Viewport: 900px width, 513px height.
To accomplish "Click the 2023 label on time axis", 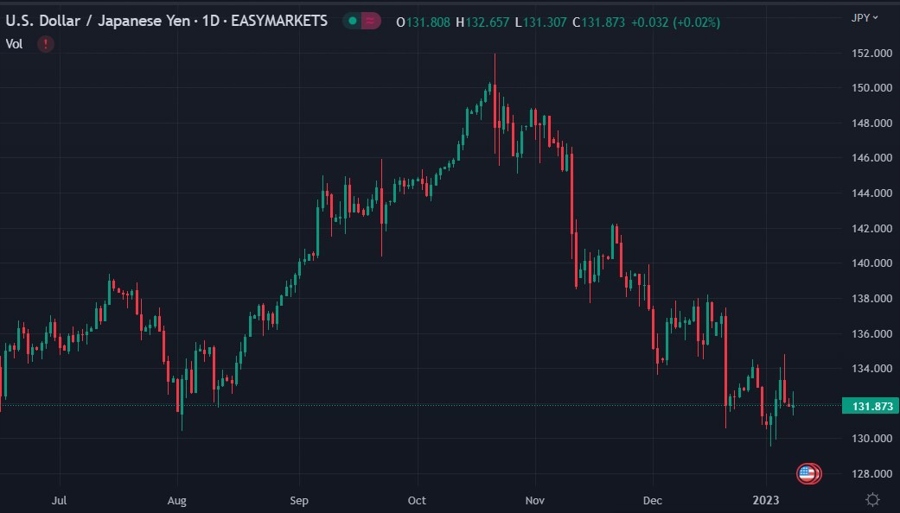I will pyautogui.click(x=766, y=500).
